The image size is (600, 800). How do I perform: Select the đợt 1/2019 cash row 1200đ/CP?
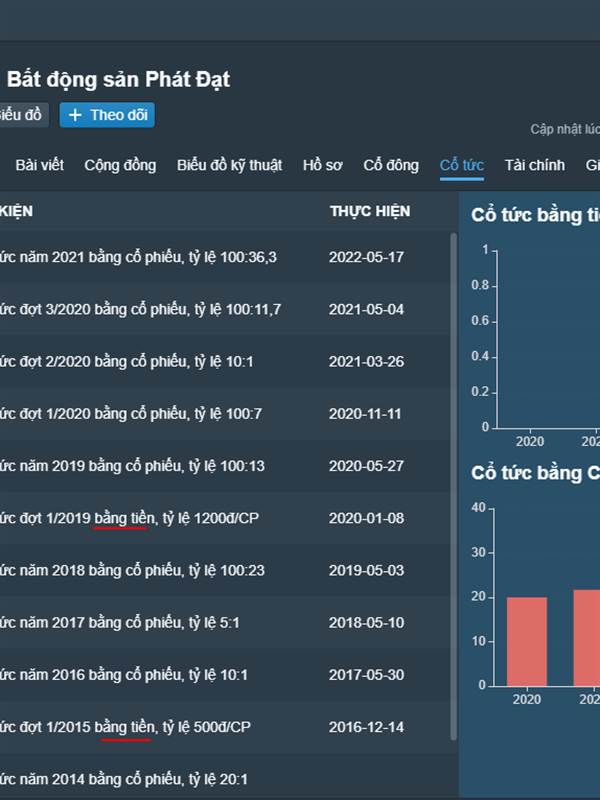(224, 518)
